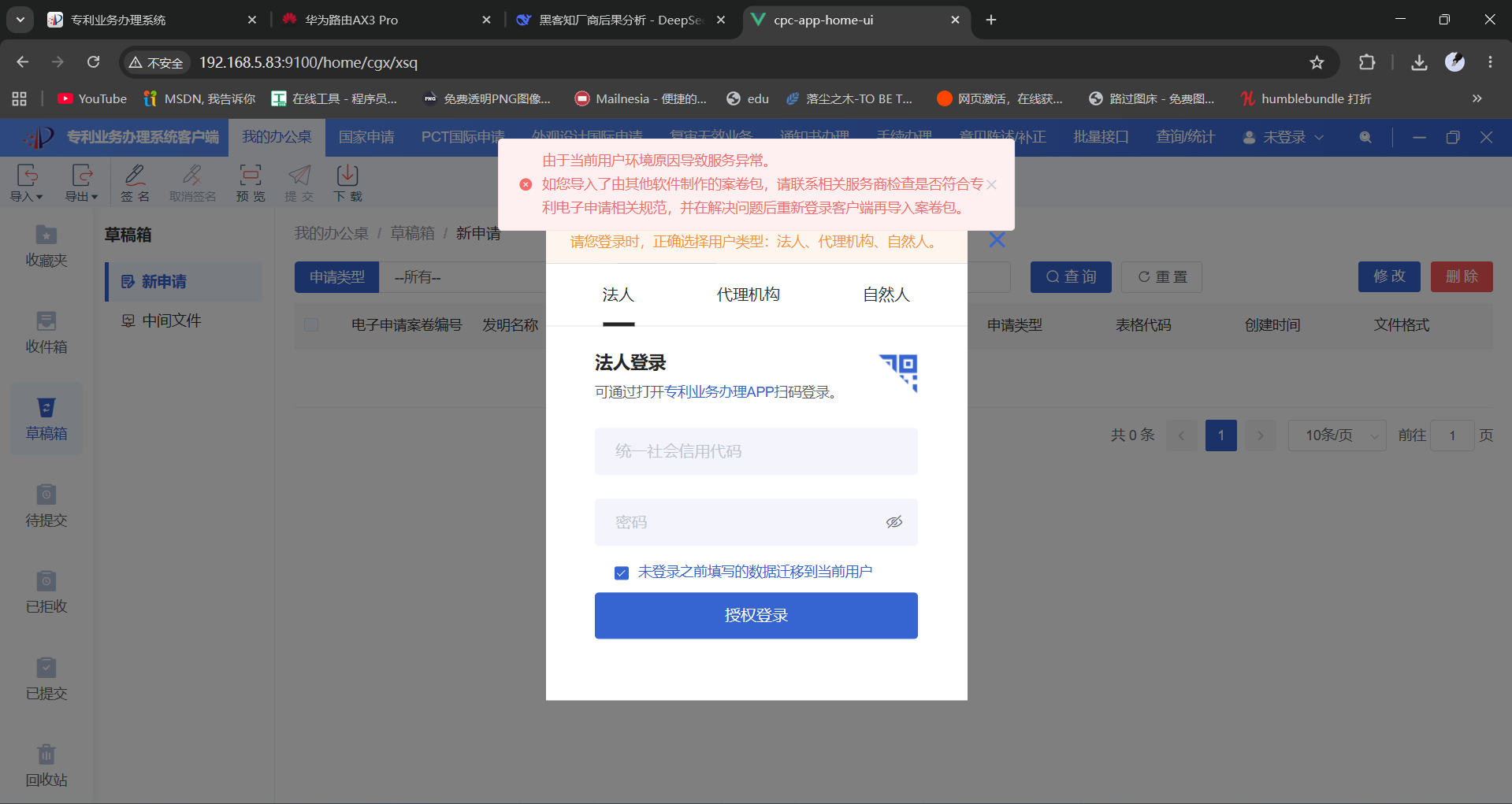Screen dimensions: 1512x804
Task: Close the login dialog with blue X
Action: [x=997, y=240]
